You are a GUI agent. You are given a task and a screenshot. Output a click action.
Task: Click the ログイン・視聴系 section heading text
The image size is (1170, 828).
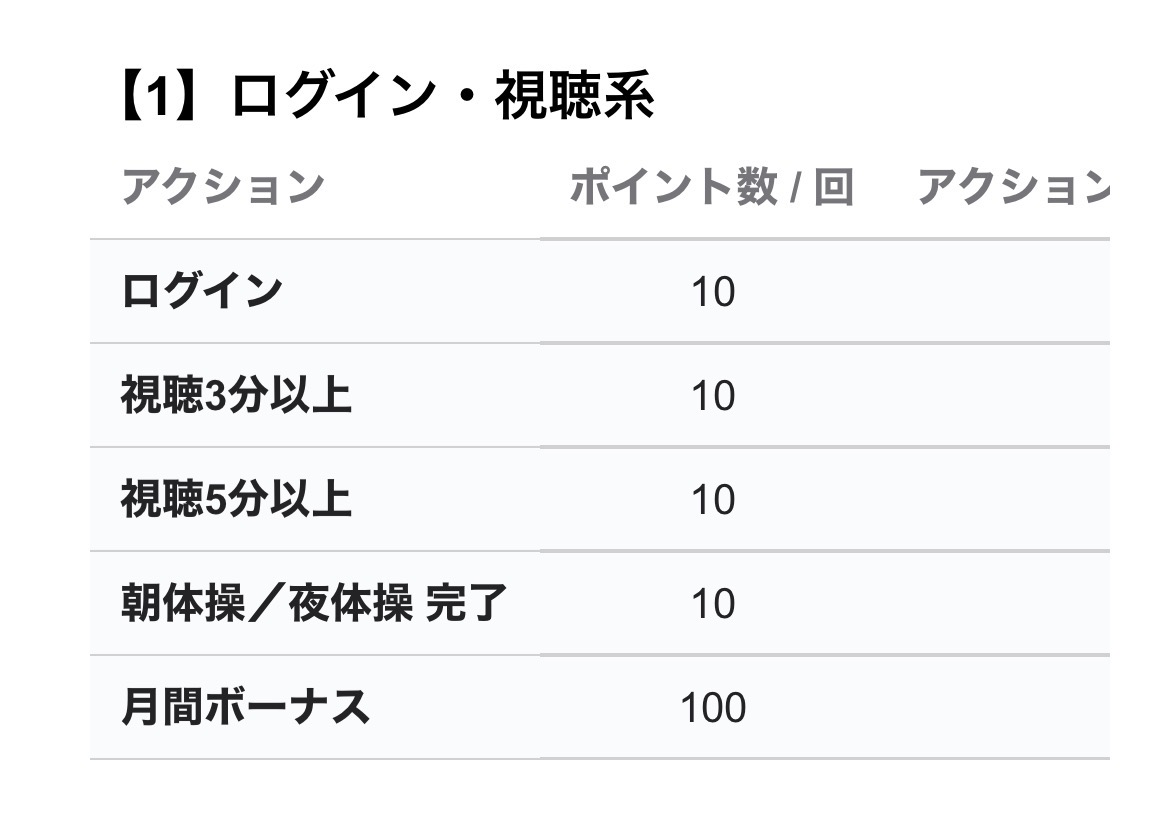(x=442, y=98)
